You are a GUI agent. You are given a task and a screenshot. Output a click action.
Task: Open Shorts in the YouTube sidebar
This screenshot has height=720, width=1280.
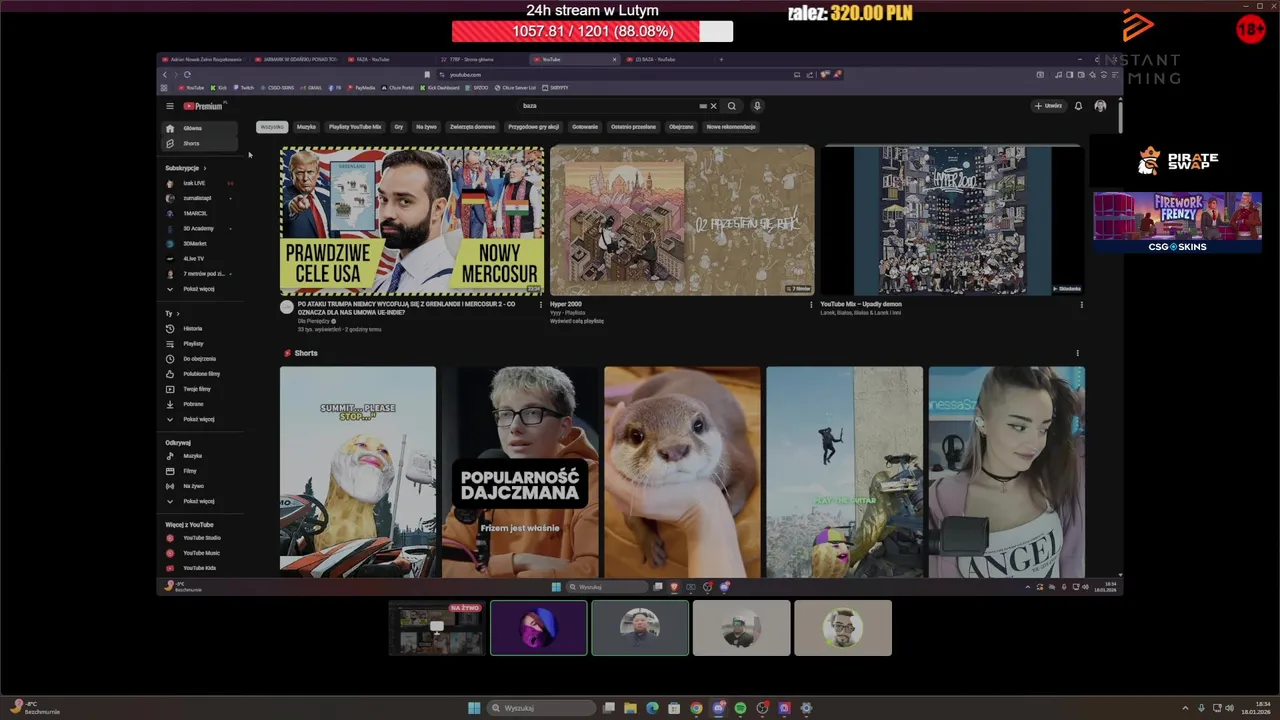tap(200, 143)
